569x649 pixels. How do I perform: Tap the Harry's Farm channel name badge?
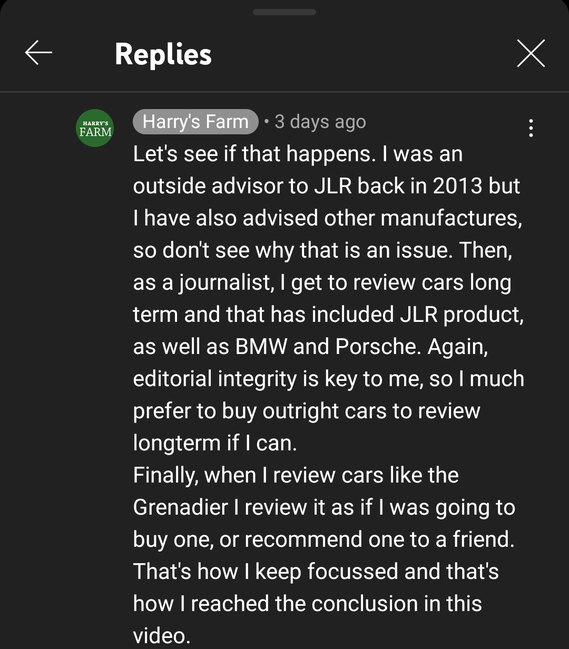(x=195, y=122)
